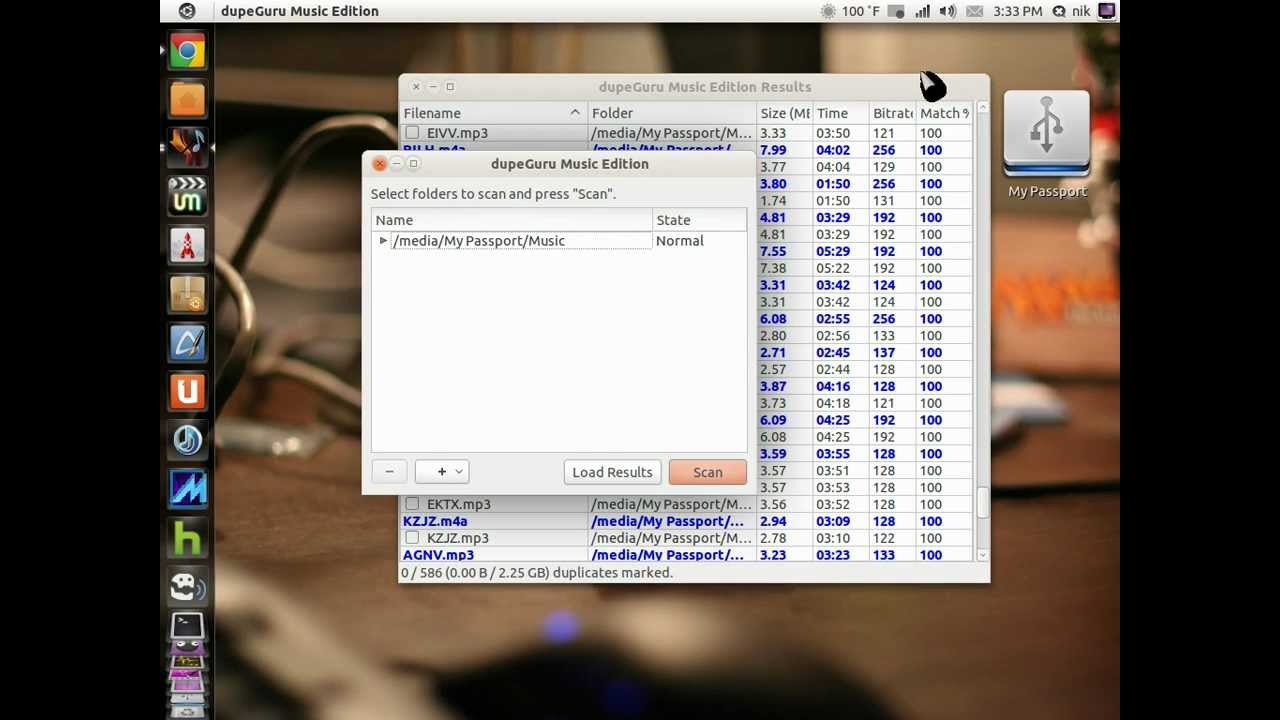The width and height of the screenshot is (1280, 720).
Task: Click the size value 1.74
Action: (772, 201)
